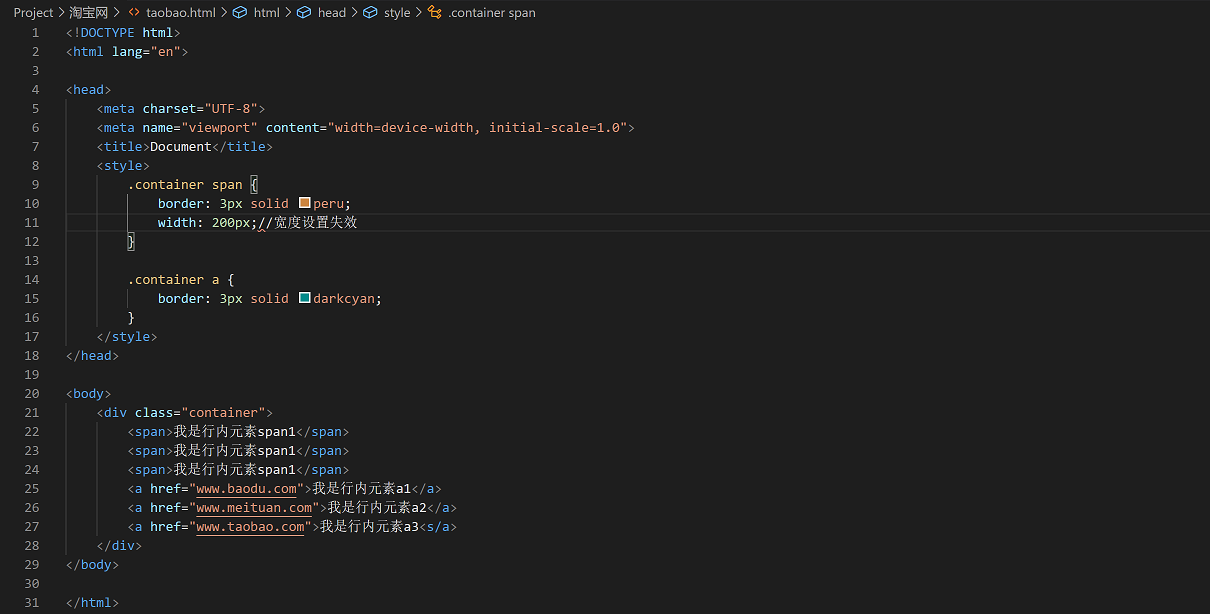Viewport: 1210px width, 614px height.
Task: Expand the taobao.html breadcrumb dropdown
Action: [x=180, y=13]
